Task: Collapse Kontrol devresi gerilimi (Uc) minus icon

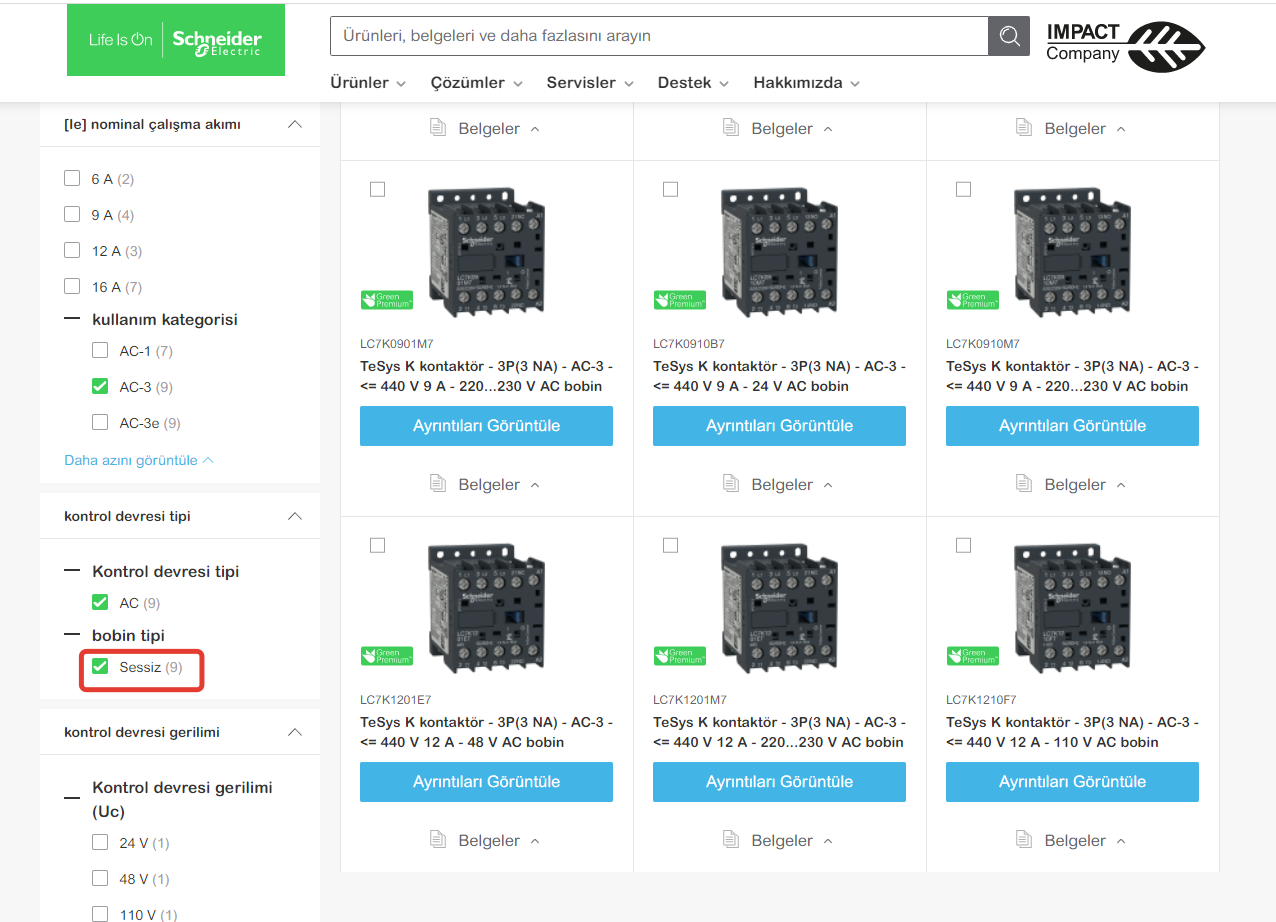Action: 72,798
